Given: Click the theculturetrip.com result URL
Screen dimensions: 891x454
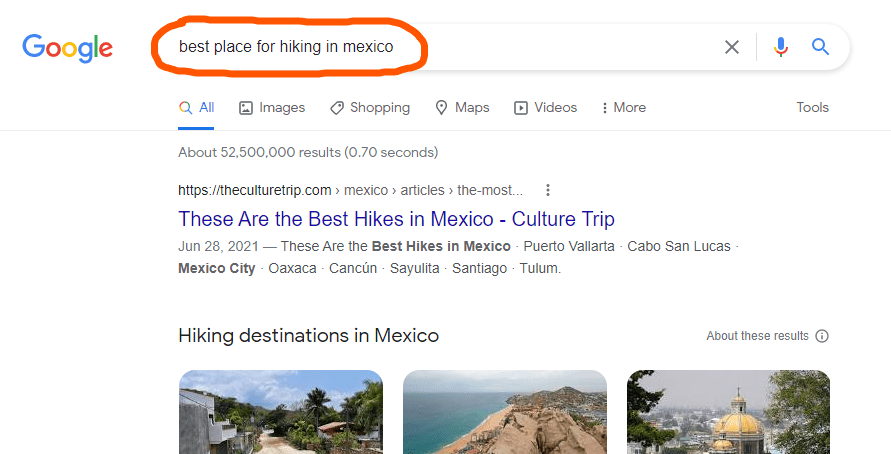Looking at the screenshot, I should (x=350, y=190).
